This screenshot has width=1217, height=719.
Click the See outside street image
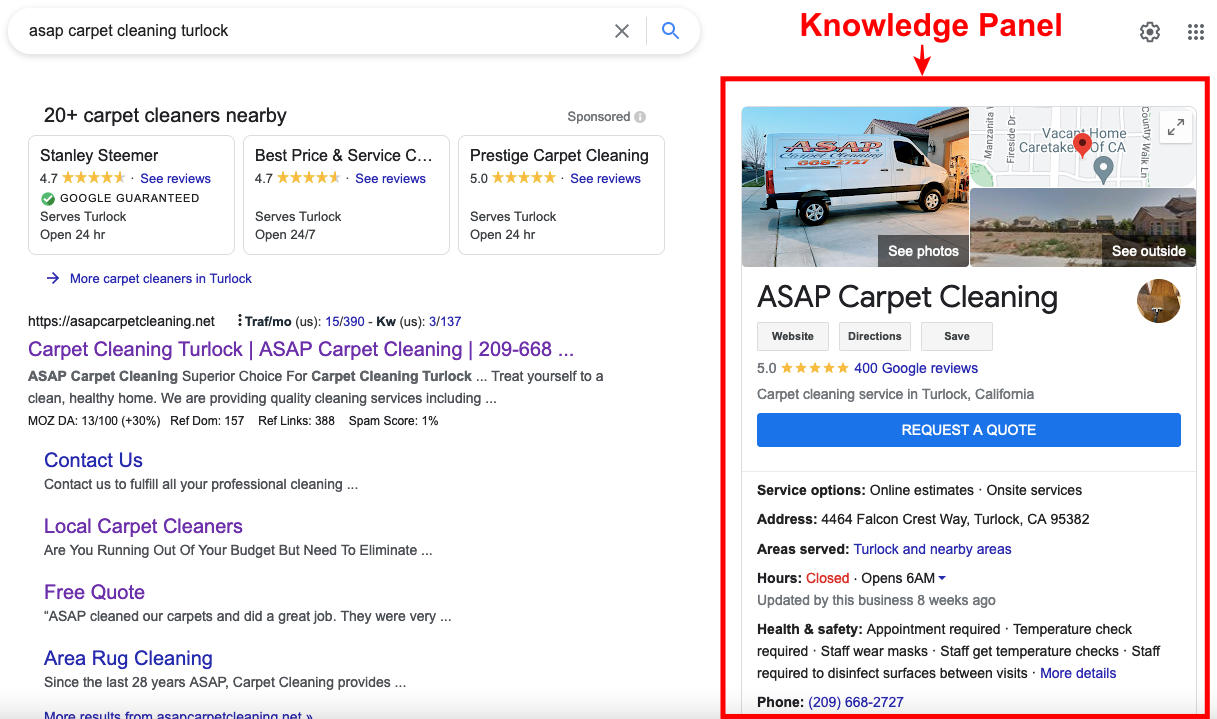(1083, 227)
